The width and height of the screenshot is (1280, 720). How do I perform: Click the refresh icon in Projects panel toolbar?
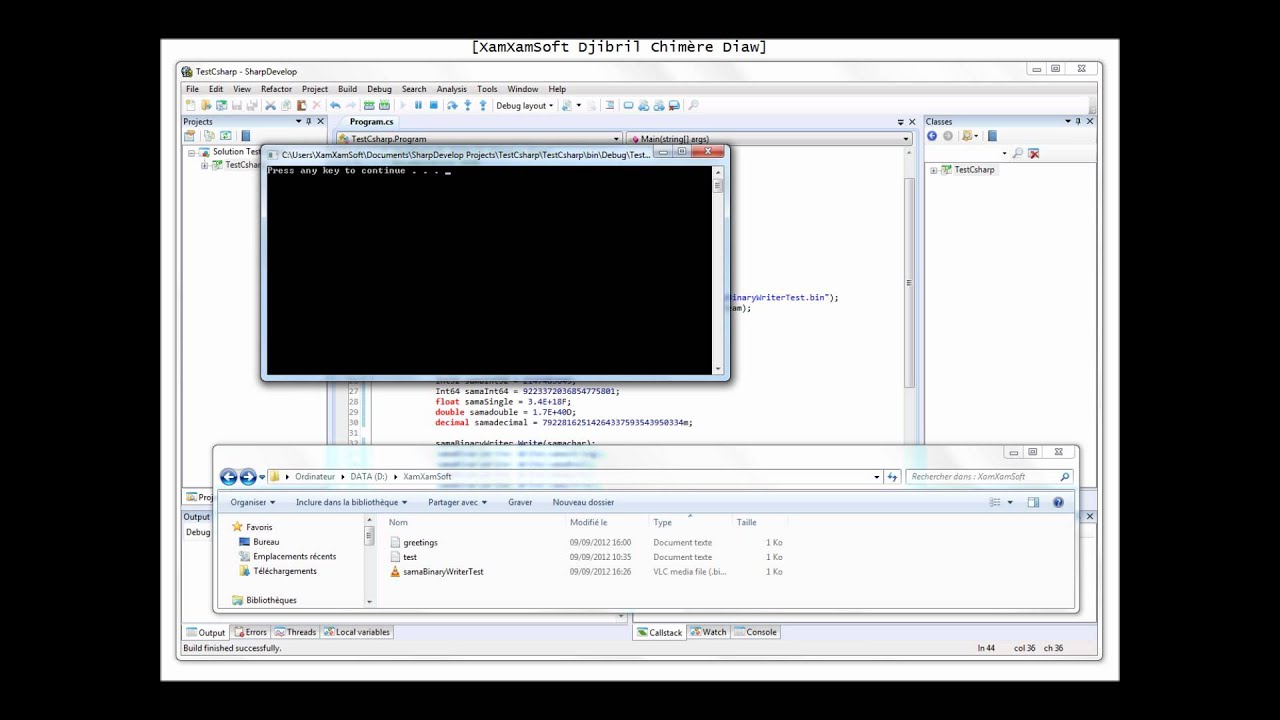(225, 136)
